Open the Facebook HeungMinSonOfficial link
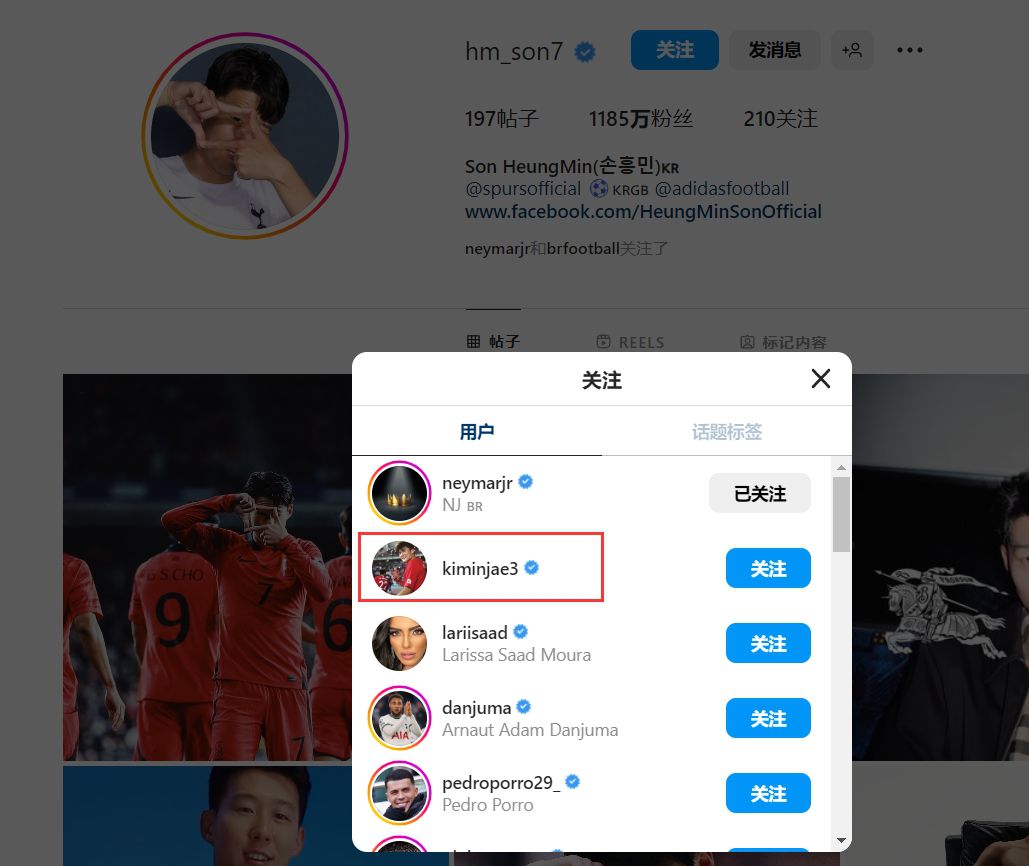The height and width of the screenshot is (866, 1029). pos(643,211)
